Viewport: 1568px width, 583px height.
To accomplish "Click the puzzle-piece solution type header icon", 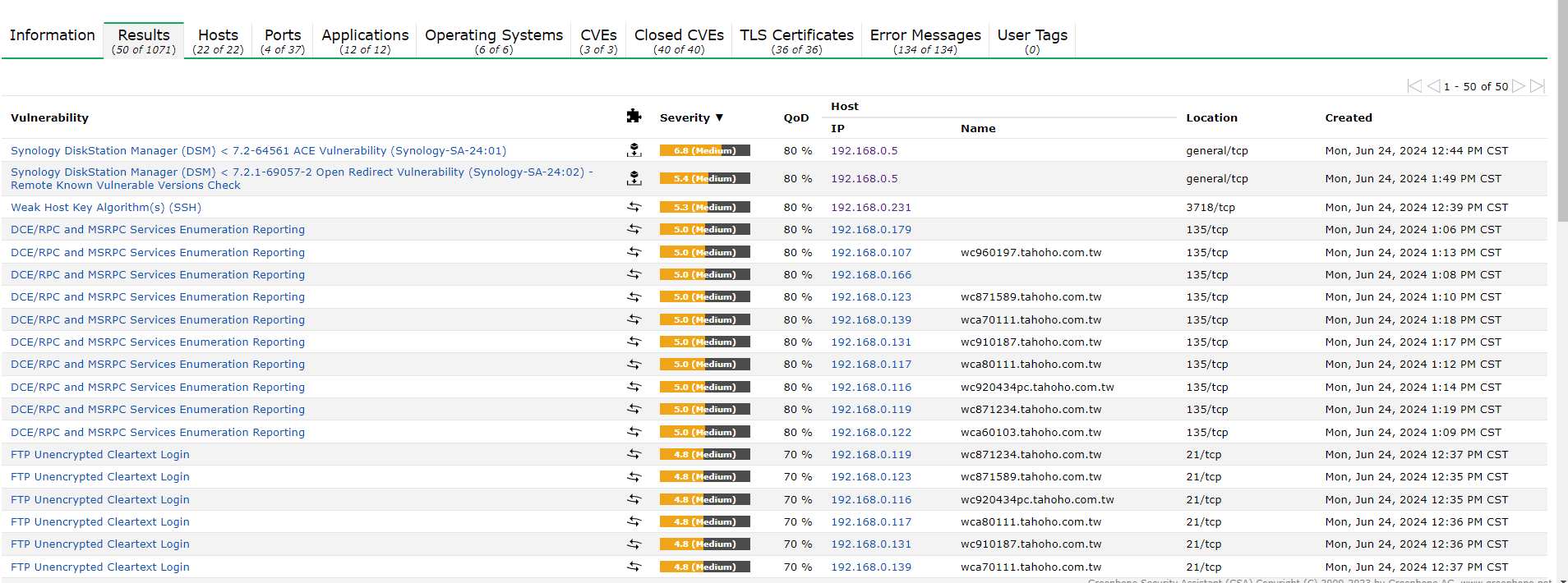I will (x=634, y=117).
